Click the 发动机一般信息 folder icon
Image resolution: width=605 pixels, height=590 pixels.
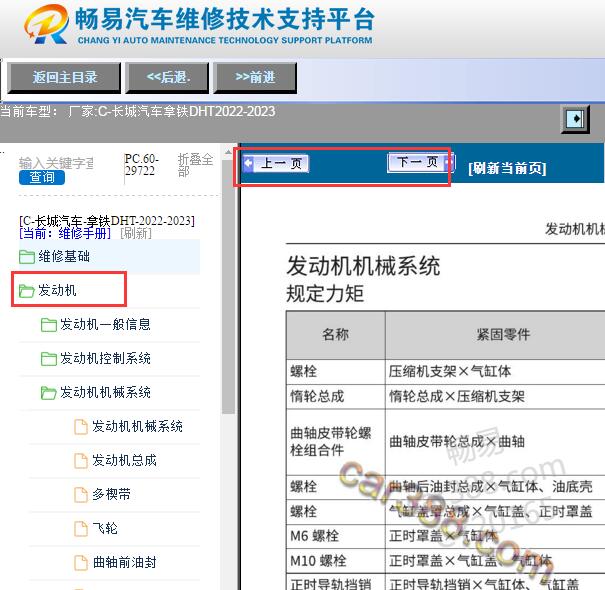click(49, 325)
